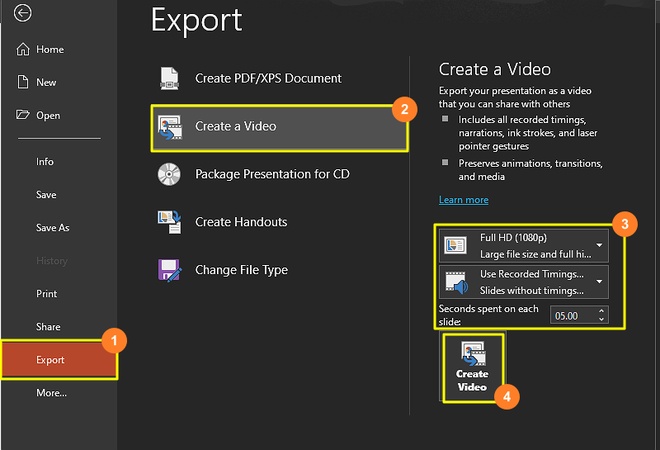Follow the Learn more link

(463, 200)
